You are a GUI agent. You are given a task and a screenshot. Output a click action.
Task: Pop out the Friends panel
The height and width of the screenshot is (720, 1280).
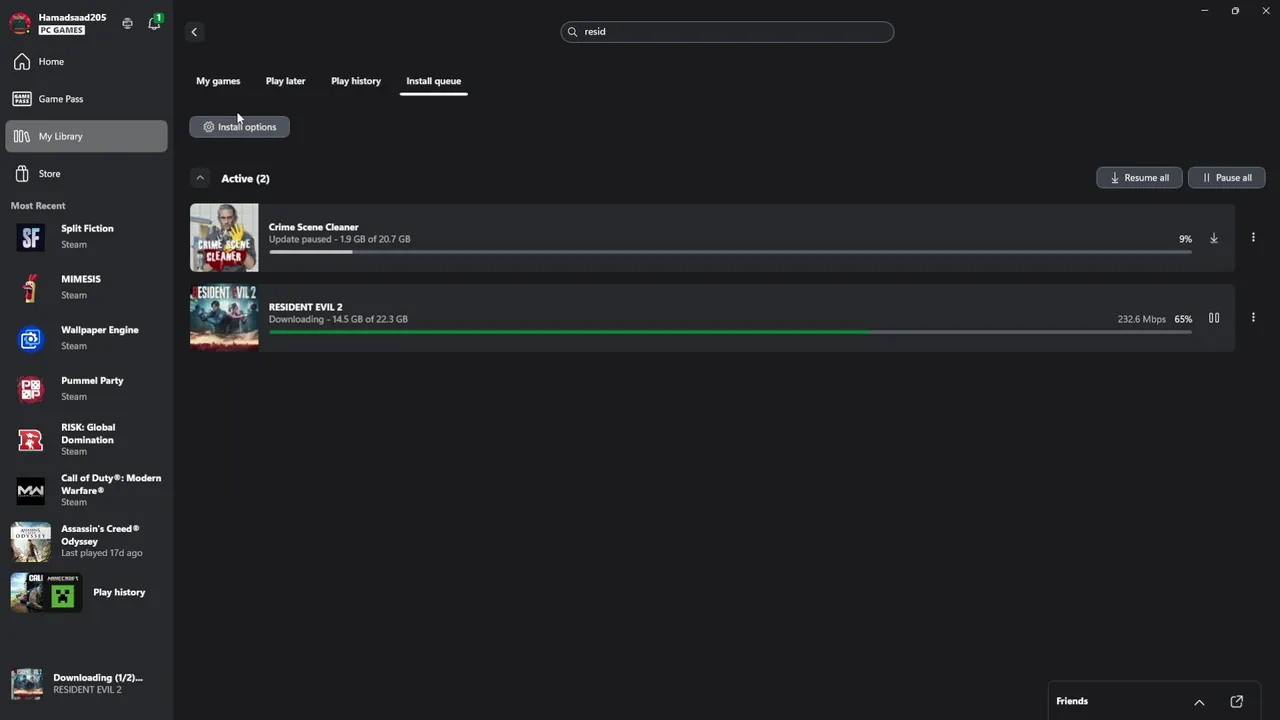coord(1236,702)
